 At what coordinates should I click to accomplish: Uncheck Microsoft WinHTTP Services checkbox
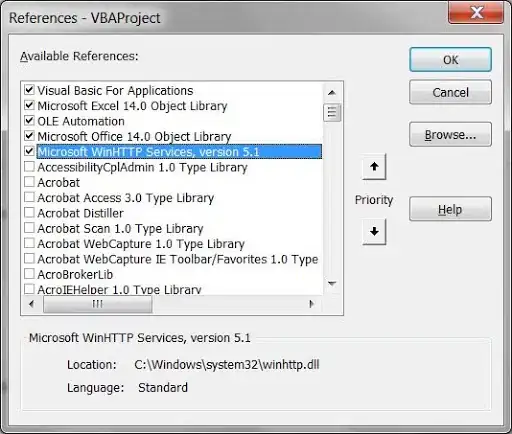point(29,151)
